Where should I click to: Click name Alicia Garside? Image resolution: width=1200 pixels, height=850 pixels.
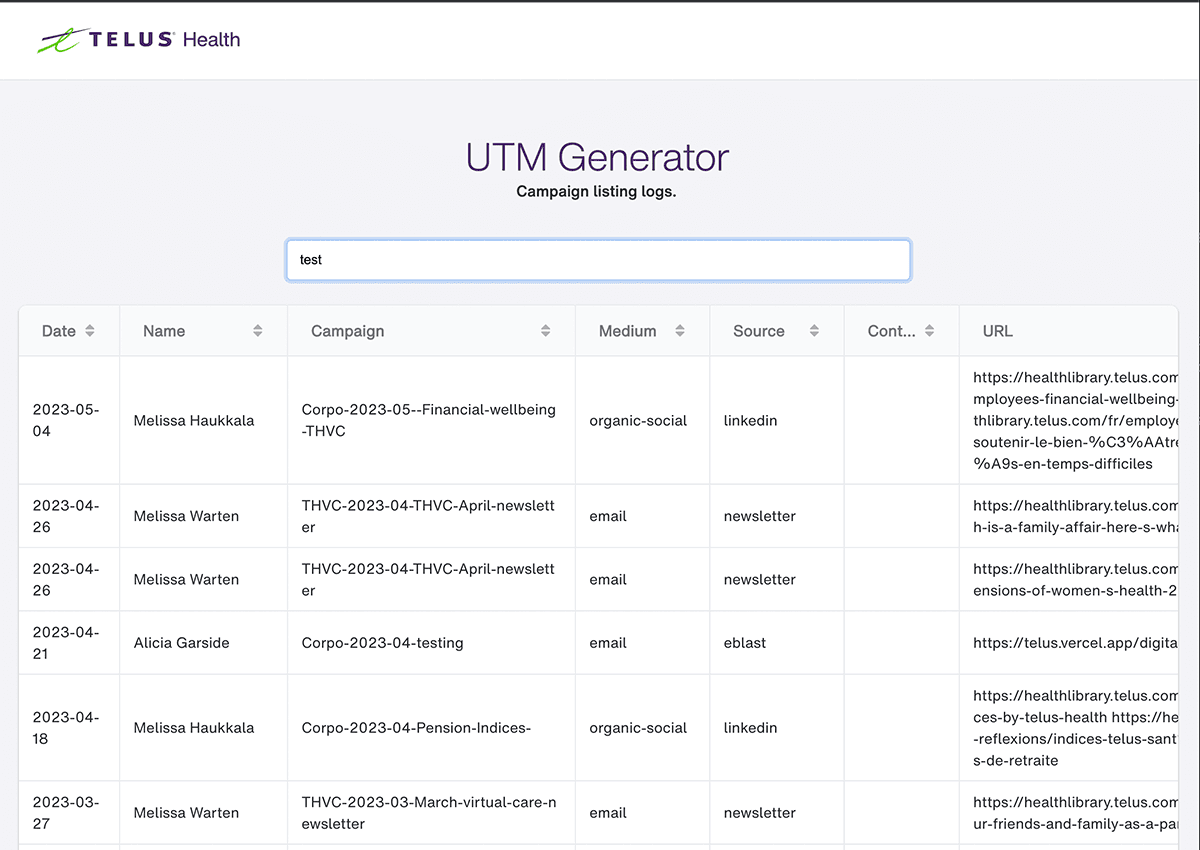coord(182,643)
